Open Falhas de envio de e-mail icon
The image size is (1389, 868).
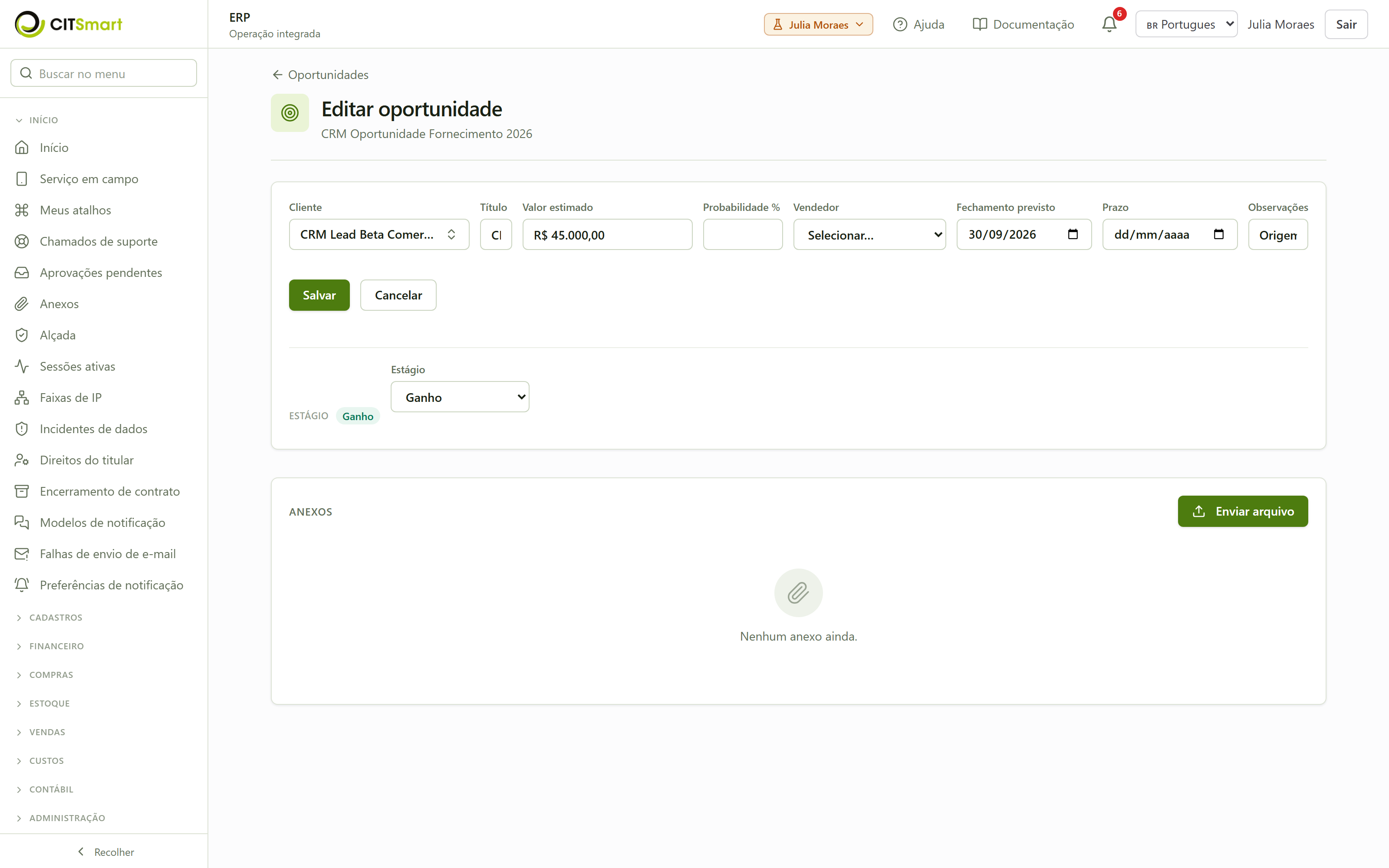pos(22,554)
